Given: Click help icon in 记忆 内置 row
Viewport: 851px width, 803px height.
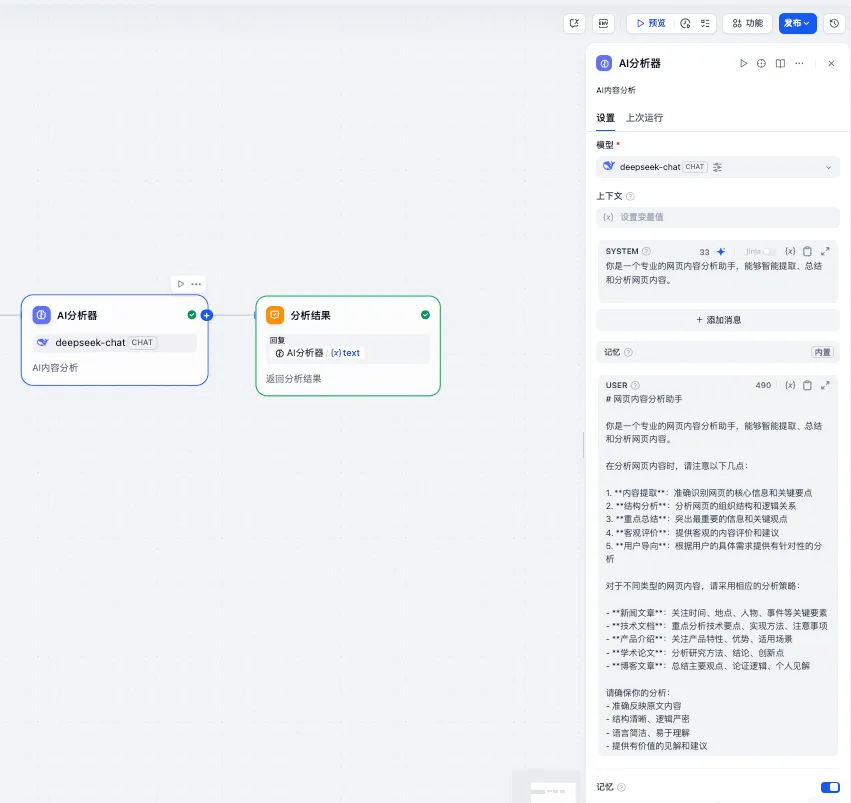Looking at the screenshot, I should tap(628, 353).
